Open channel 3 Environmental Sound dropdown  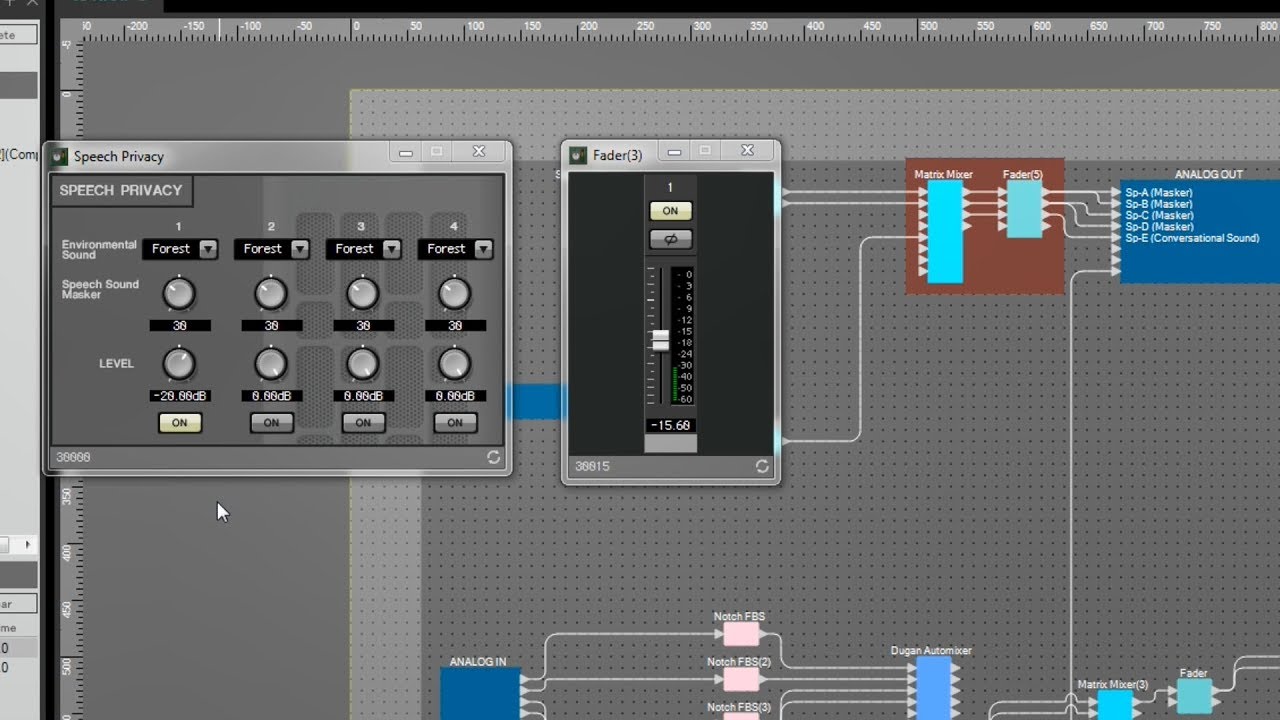point(363,249)
